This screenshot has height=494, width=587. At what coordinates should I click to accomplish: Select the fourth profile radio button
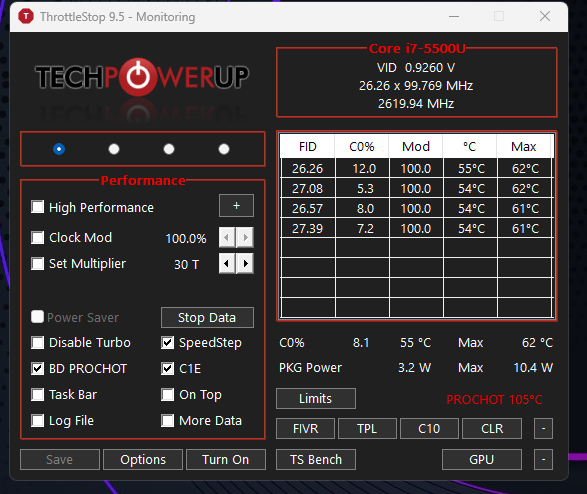coord(224,149)
